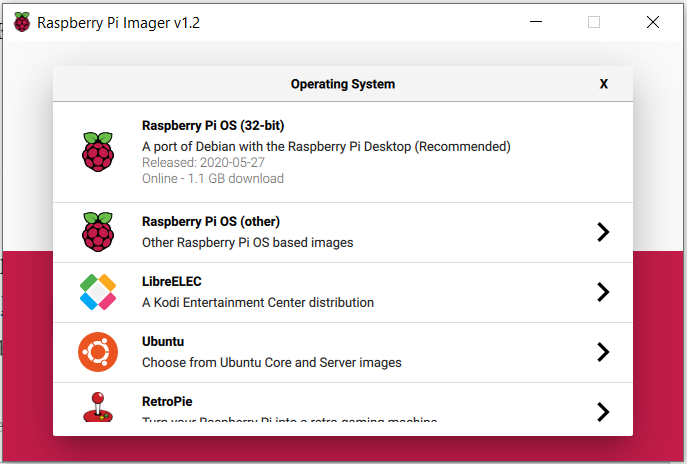Open the Ubuntu entry title

(163, 341)
